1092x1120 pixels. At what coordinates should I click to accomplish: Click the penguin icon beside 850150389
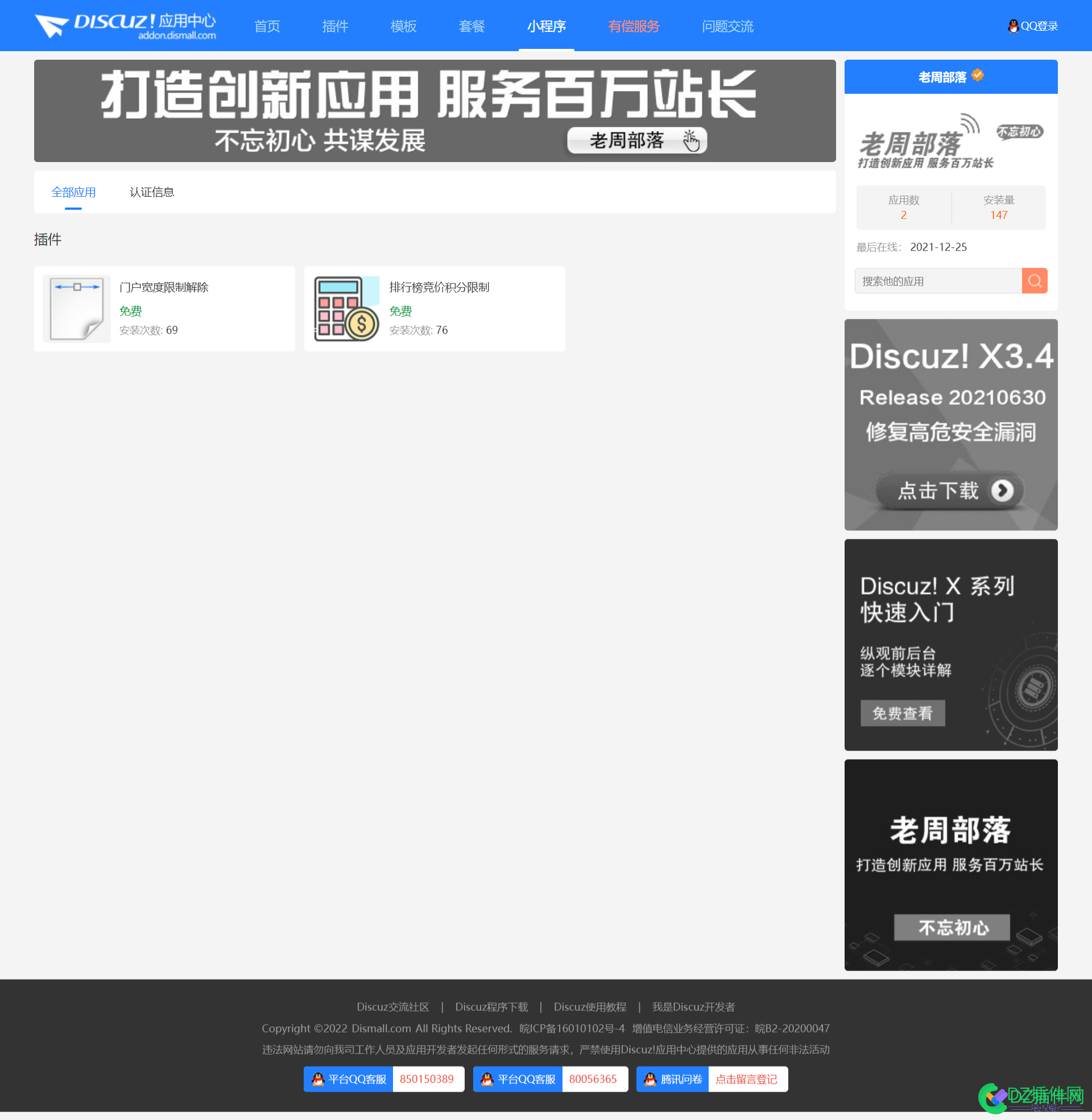tap(318, 1079)
